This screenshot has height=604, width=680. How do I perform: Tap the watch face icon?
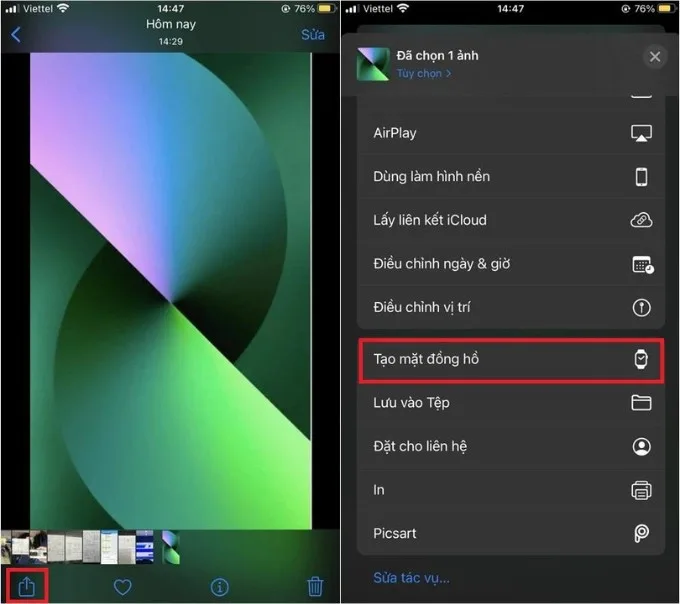[x=641, y=359]
